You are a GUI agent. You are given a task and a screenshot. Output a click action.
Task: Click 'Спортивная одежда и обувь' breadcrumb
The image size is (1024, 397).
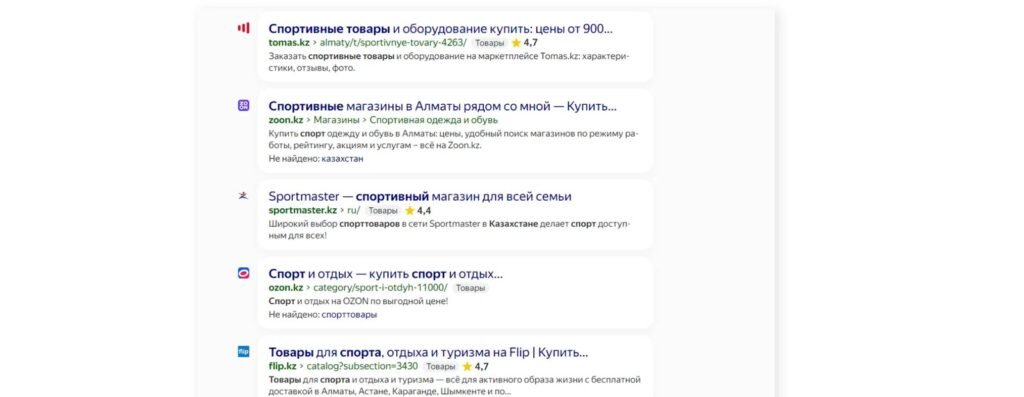tap(434, 120)
